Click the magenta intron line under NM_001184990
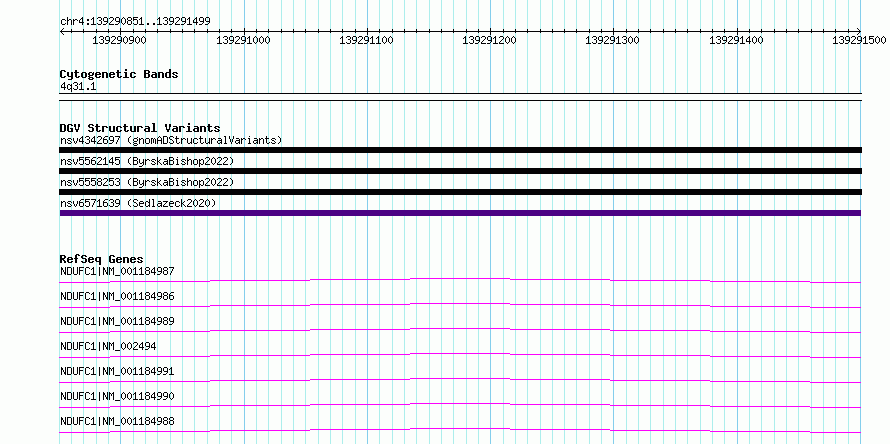The width and height of the screenshot is (890, 444). click(x=460, y=405)
